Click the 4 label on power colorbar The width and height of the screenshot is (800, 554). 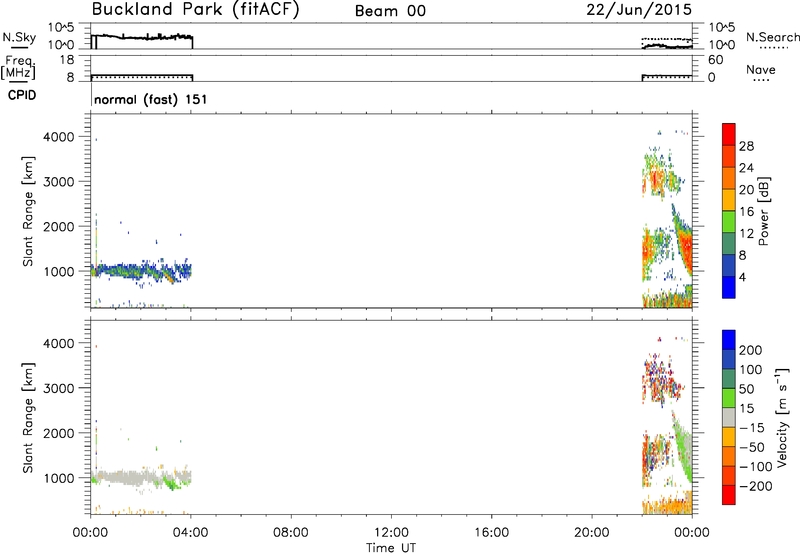pos(742,277)
